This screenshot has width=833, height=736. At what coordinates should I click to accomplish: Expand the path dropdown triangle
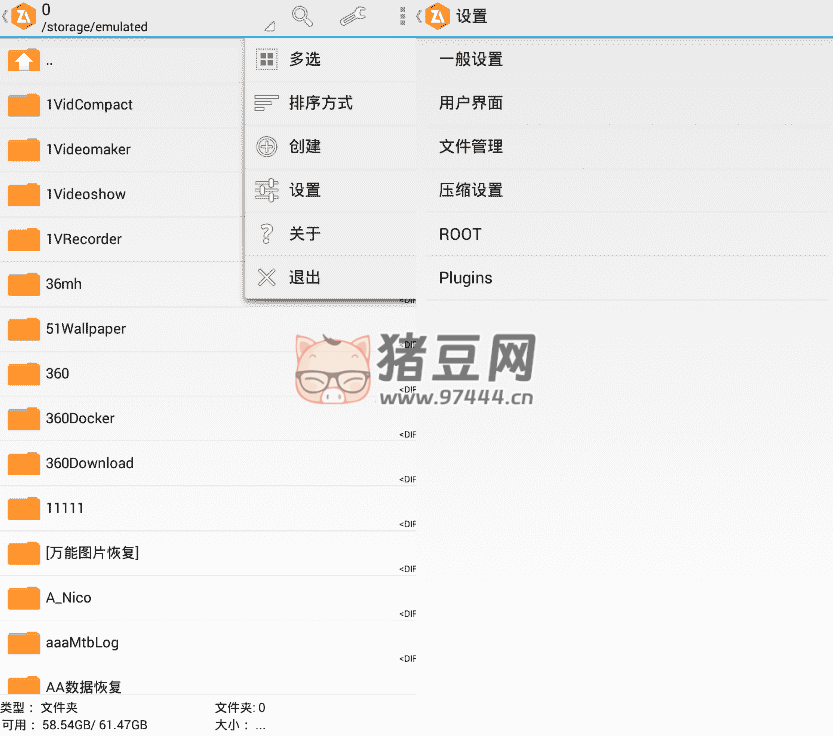click(x=270, y=26)
